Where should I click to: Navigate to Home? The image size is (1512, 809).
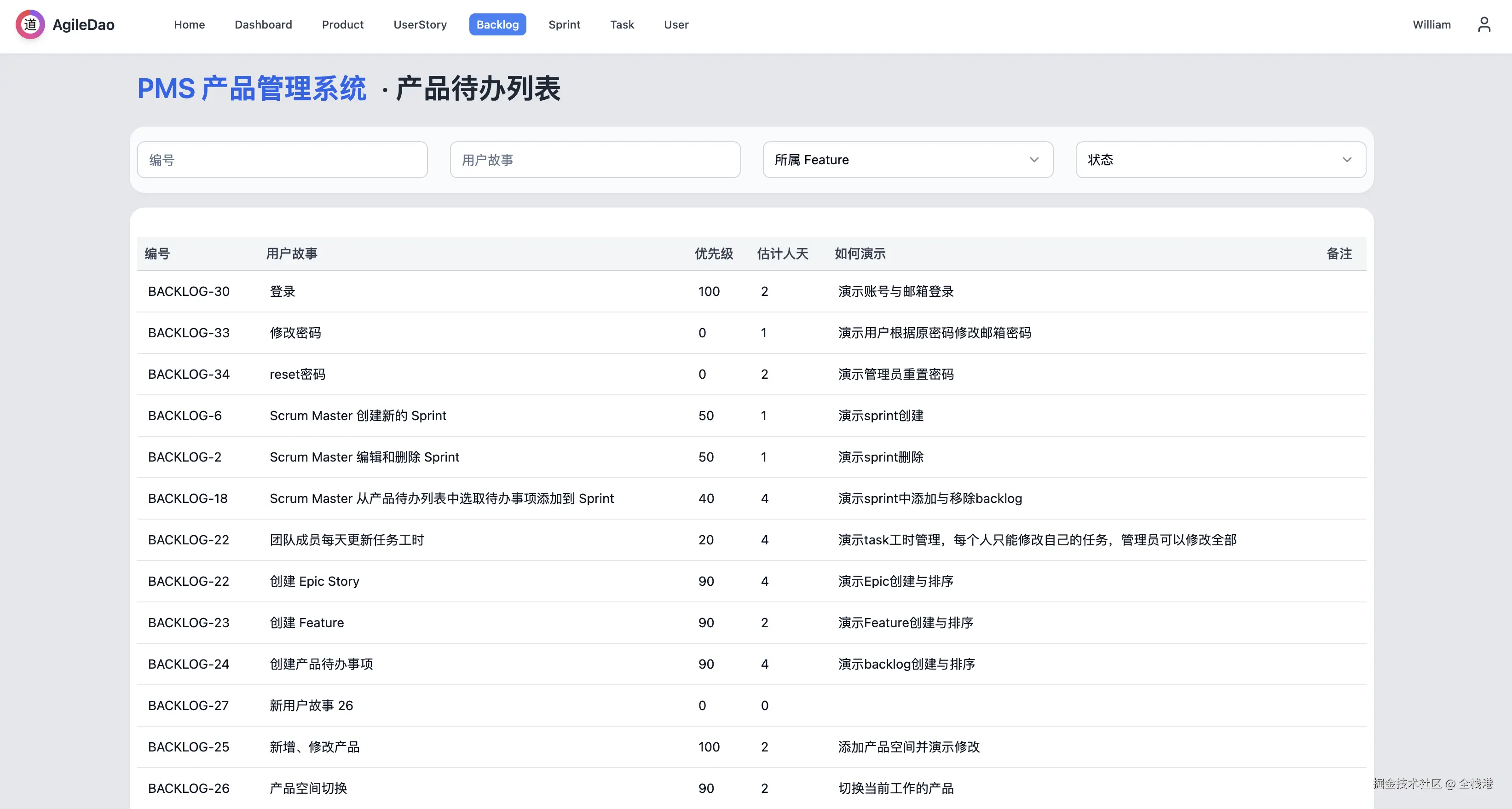click(x=189, y=24)
